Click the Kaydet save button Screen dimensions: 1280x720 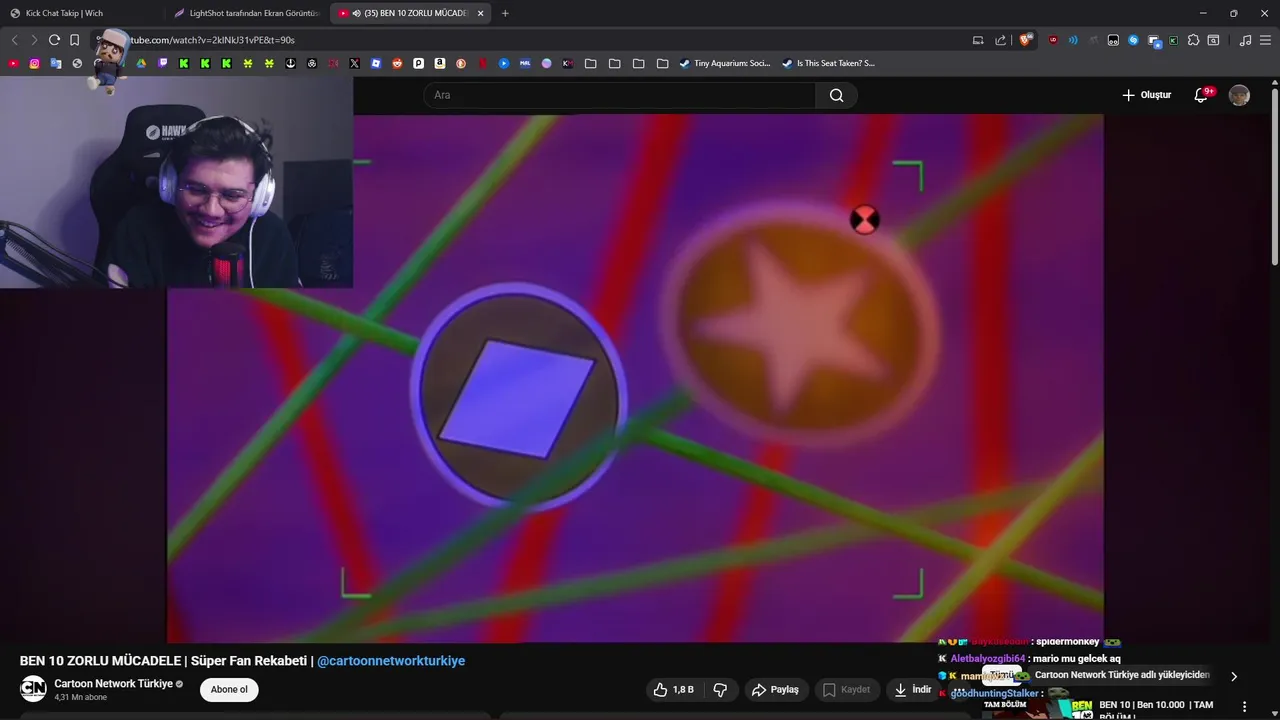tap(846, 689)
